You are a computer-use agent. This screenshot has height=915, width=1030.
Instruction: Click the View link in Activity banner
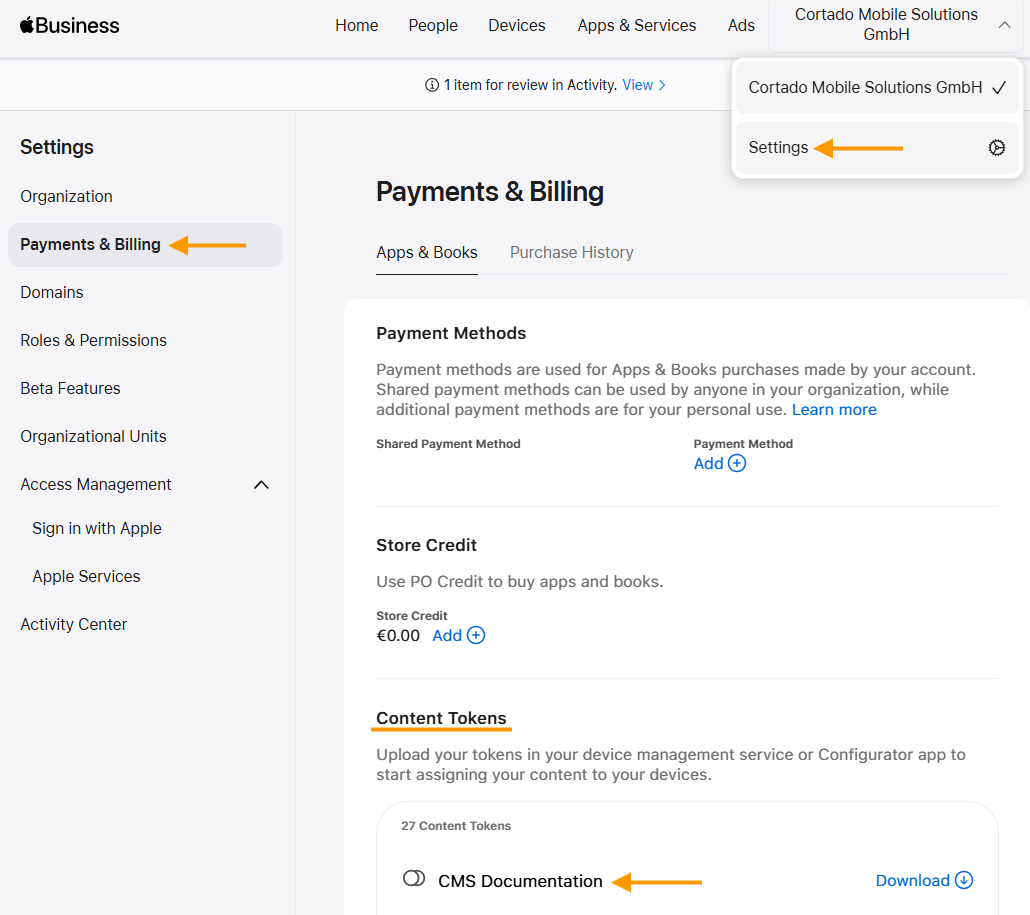pyautogui.click(x=638, y=85)
